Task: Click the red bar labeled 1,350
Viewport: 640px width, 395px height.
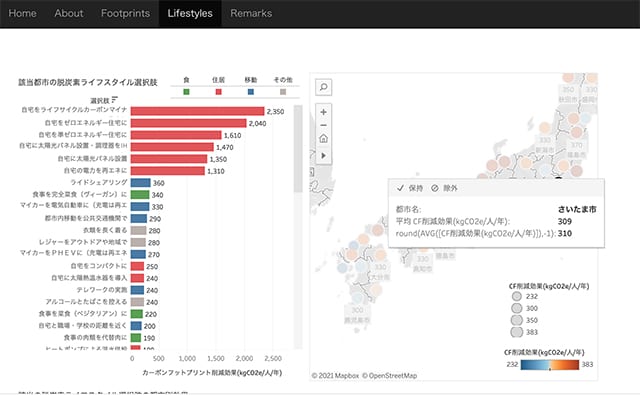Action: pos(169,159)
